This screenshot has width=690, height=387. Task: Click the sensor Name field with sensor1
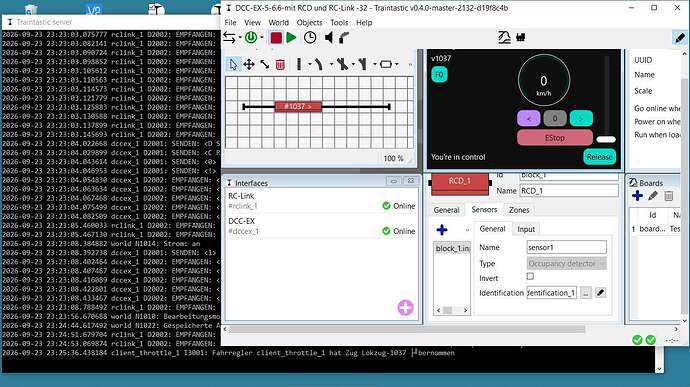point(566,247)
